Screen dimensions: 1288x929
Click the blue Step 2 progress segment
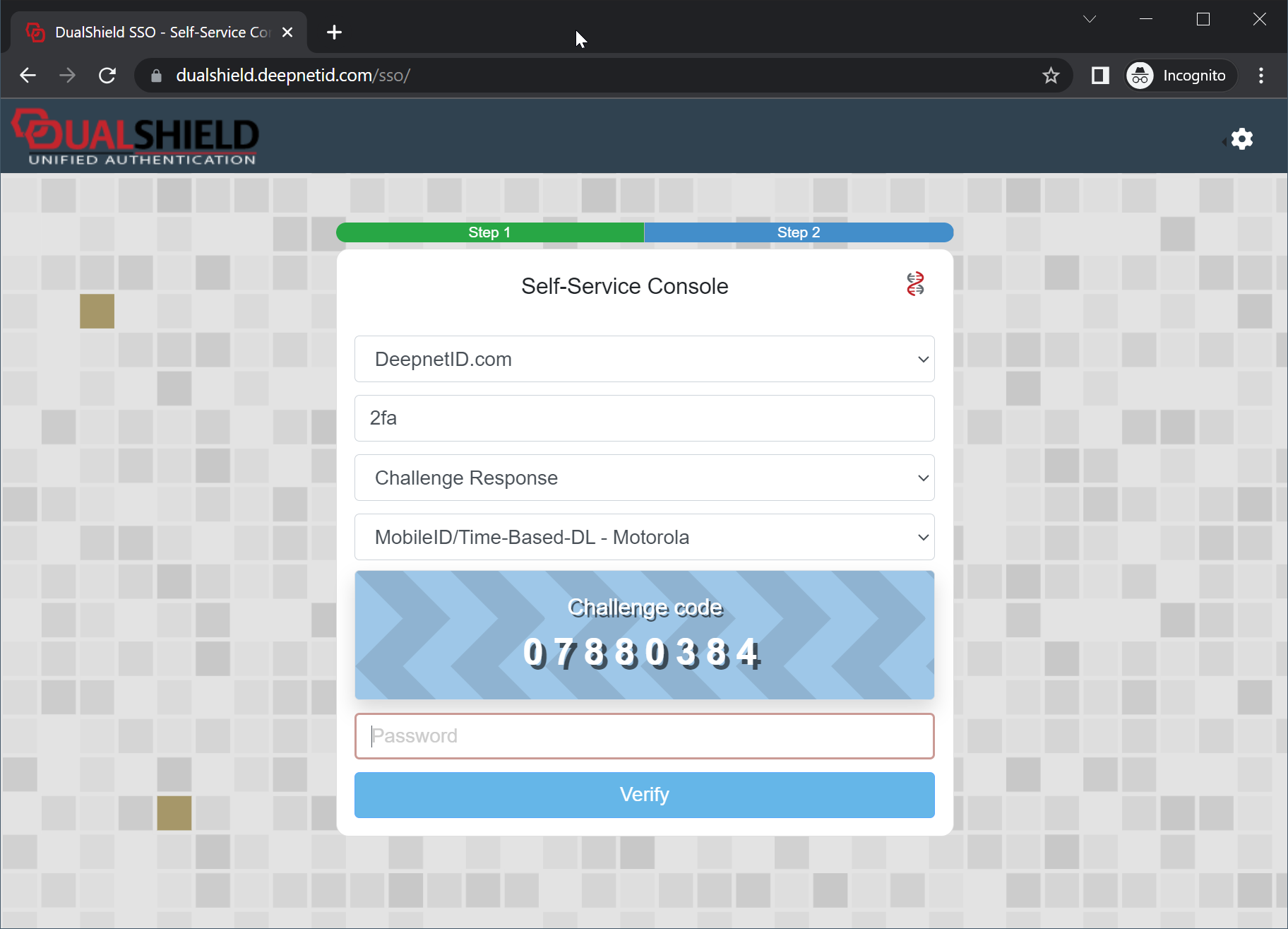799,232
